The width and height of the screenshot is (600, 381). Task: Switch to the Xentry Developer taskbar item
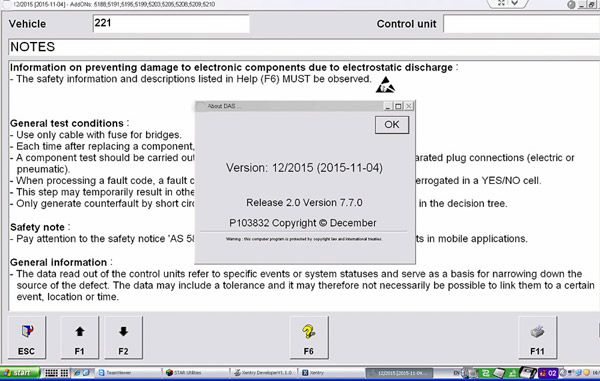tap(264, 373)
